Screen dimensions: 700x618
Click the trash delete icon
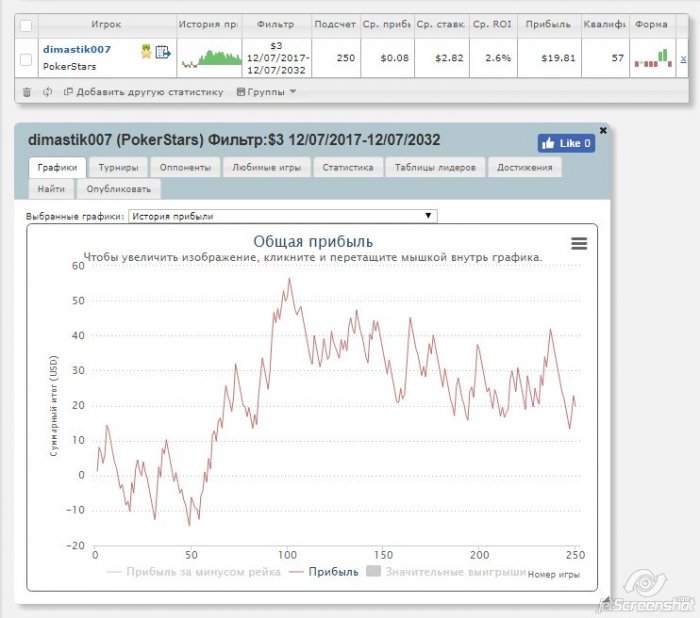click(27, 92)
